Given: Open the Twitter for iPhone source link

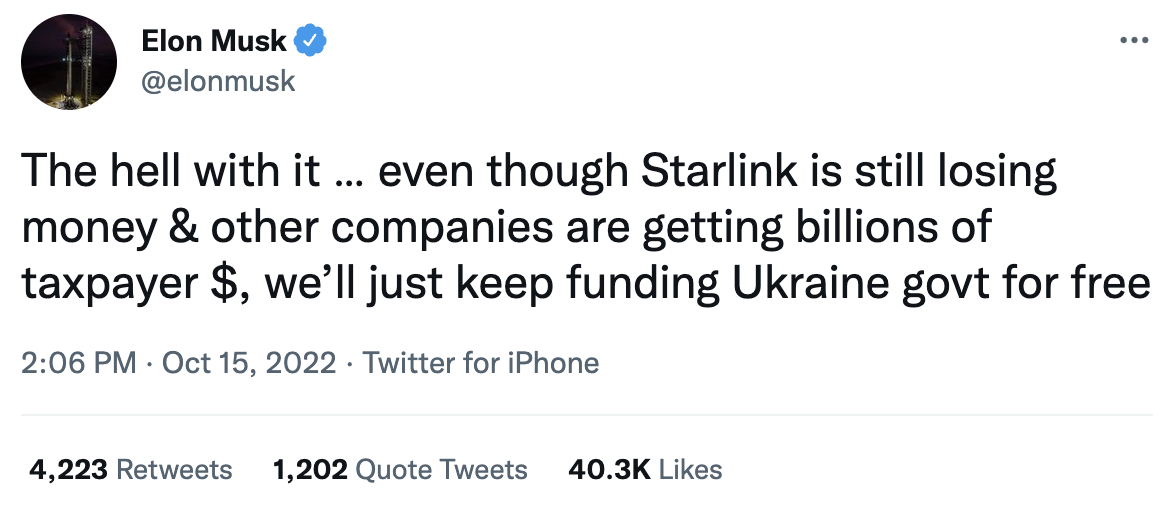Looking at the screenshot, I should [x=481, y=362].
